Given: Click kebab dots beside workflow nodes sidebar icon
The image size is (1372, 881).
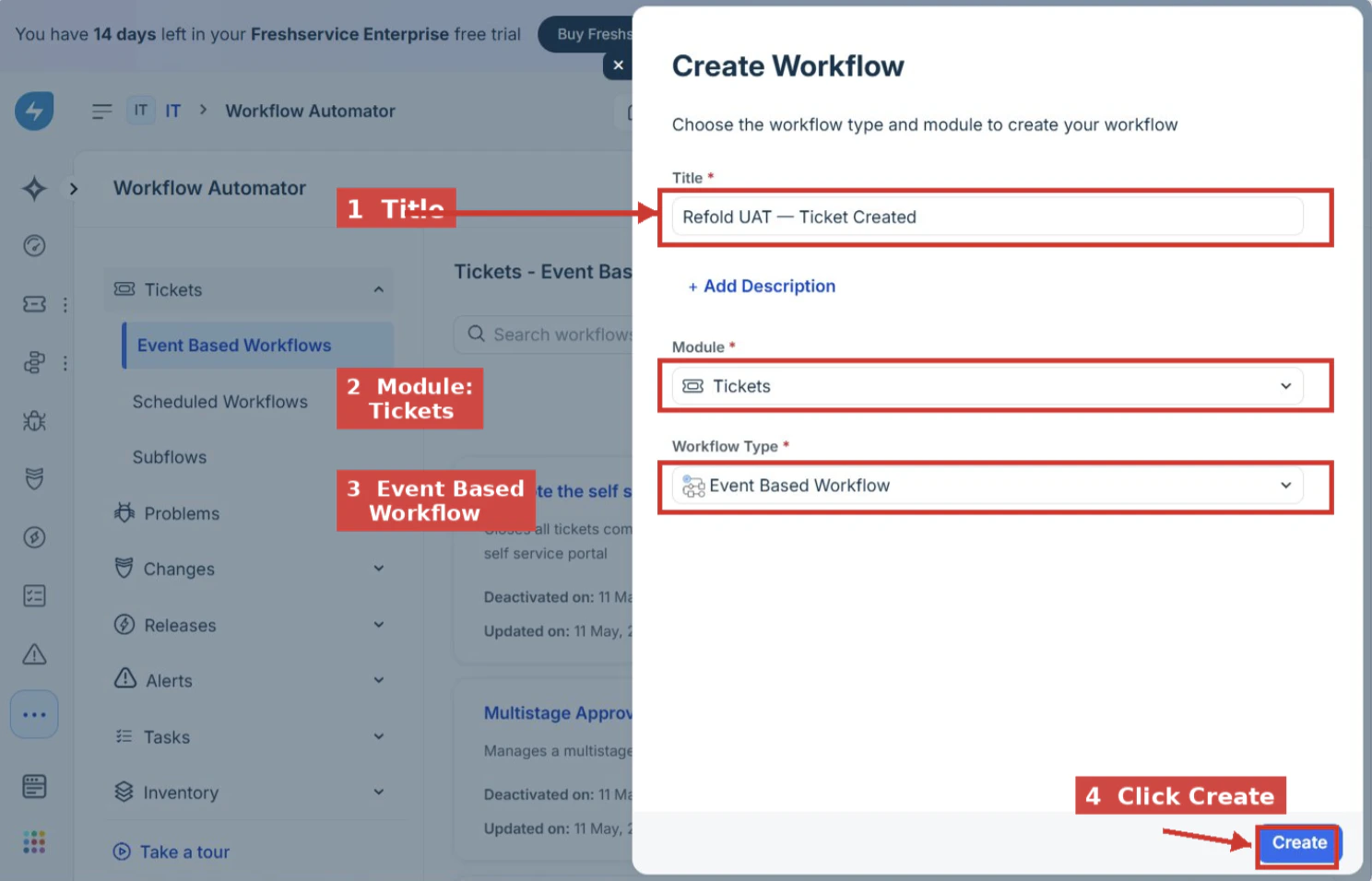Looking at the screenshot, I should 65,363.
